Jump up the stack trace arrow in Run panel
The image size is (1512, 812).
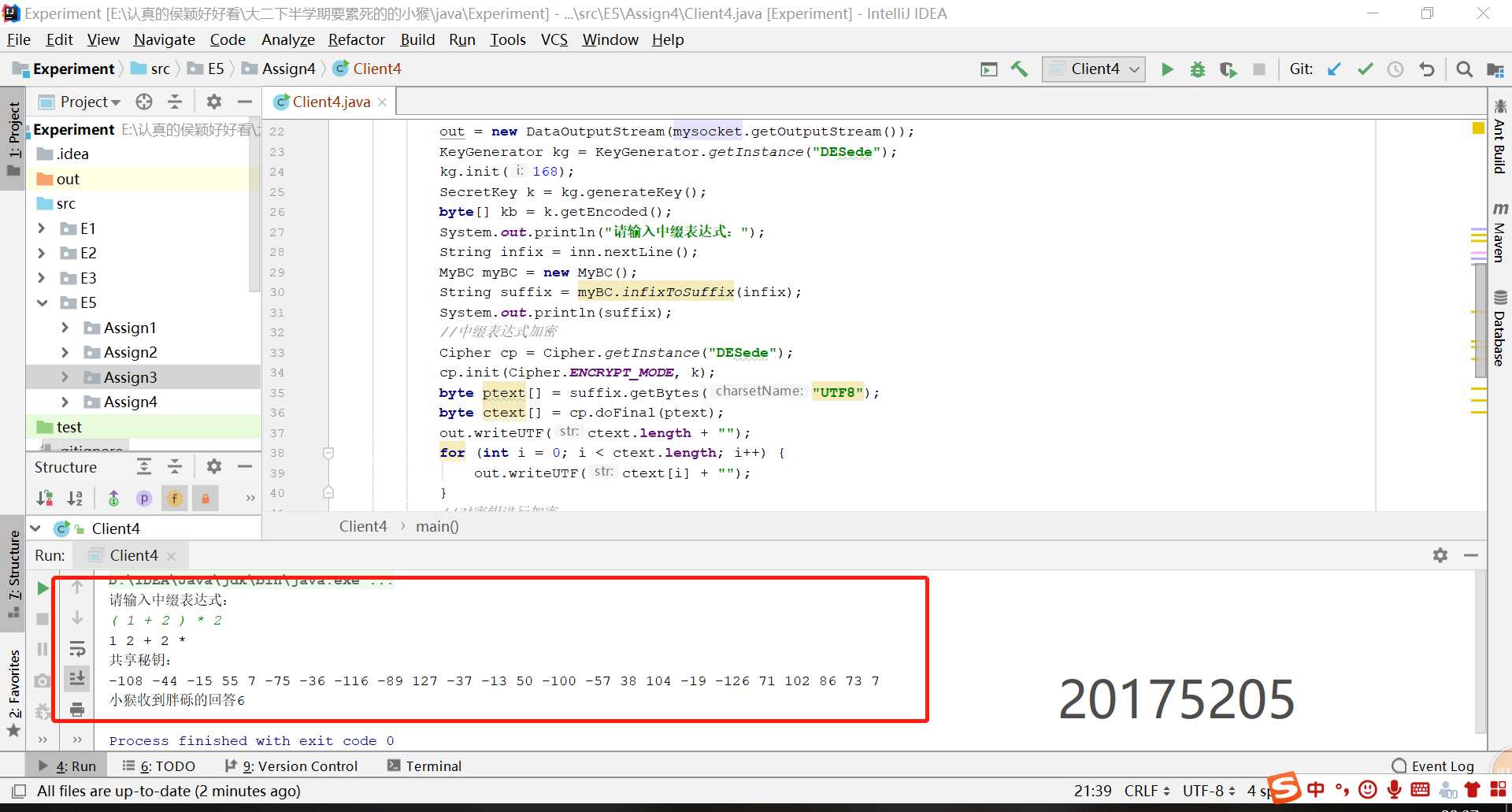[x=77, y=587]
